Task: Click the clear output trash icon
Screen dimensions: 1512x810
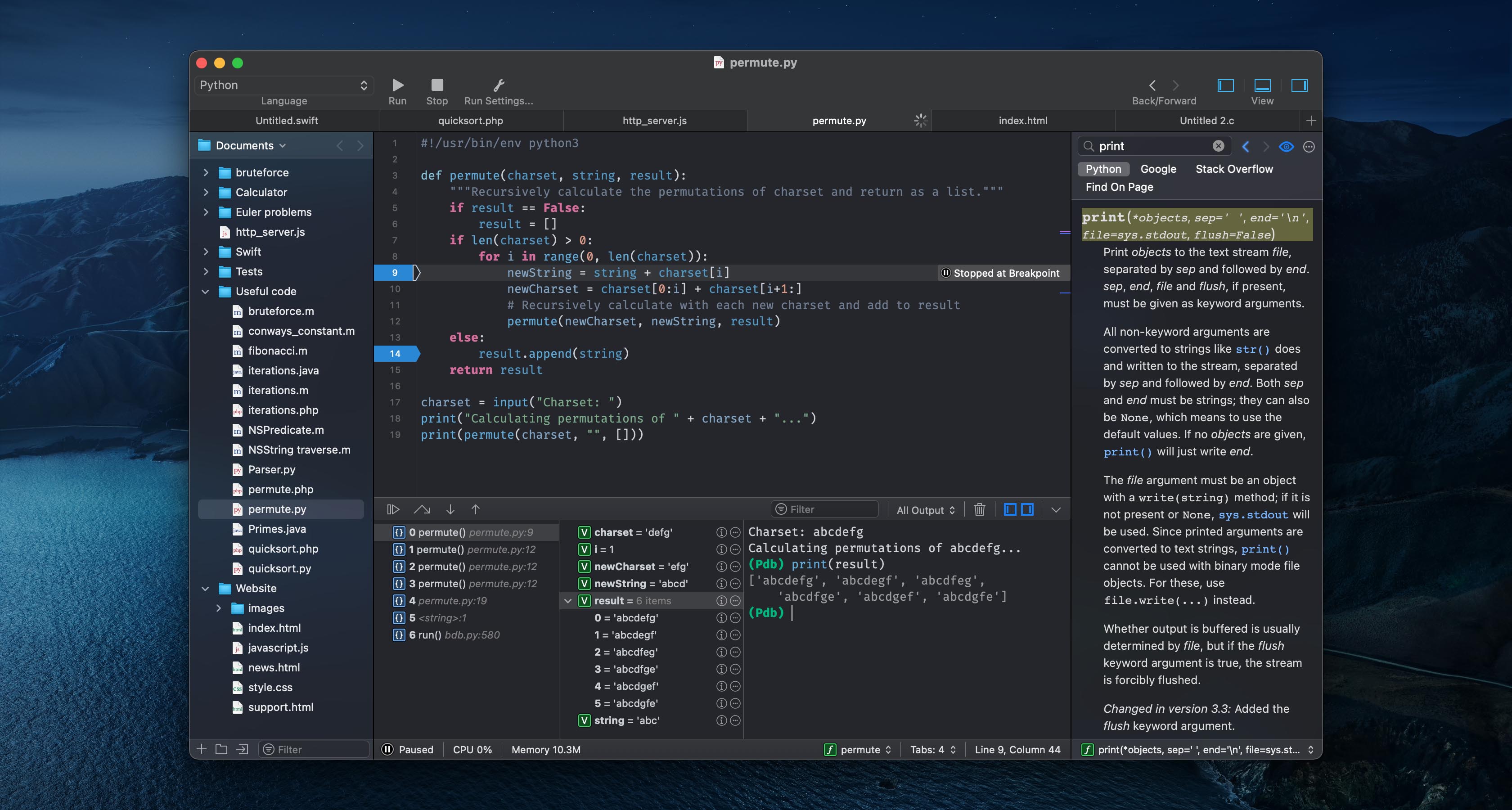Action: click(x=978, y=509)
